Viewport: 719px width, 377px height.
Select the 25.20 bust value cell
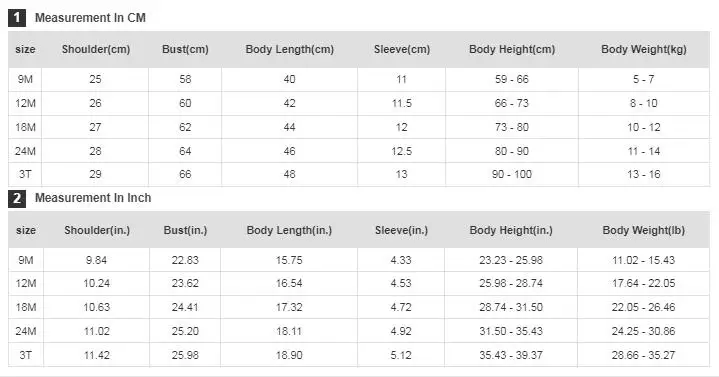pyautogui.click(x=185, y=331)
